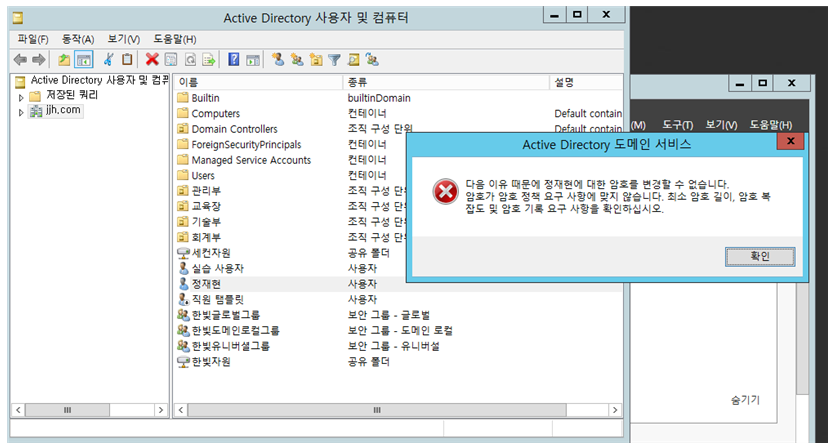Click tree pane scroll left arrow
This screenshot has height=448, width=833.
point(18,410)
